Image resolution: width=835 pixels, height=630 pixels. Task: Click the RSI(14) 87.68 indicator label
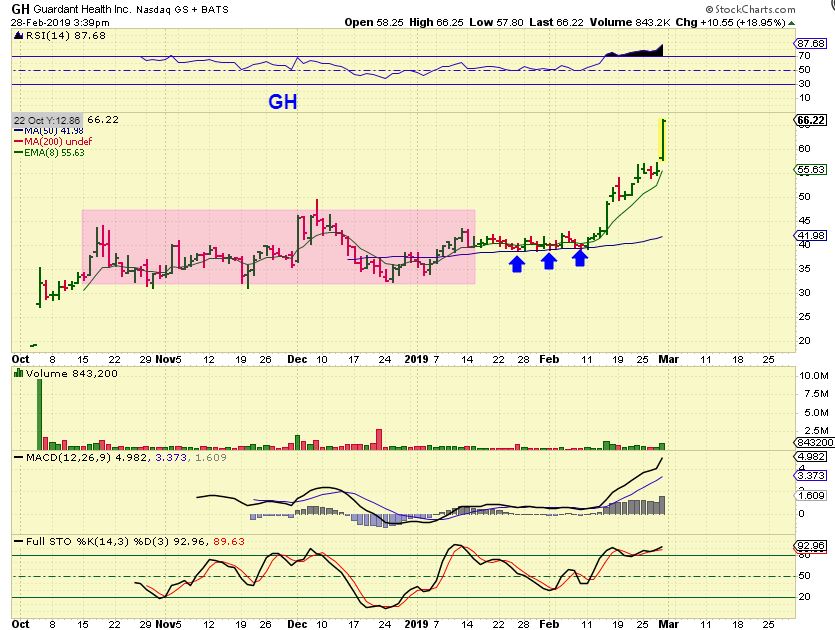point(66,36)
